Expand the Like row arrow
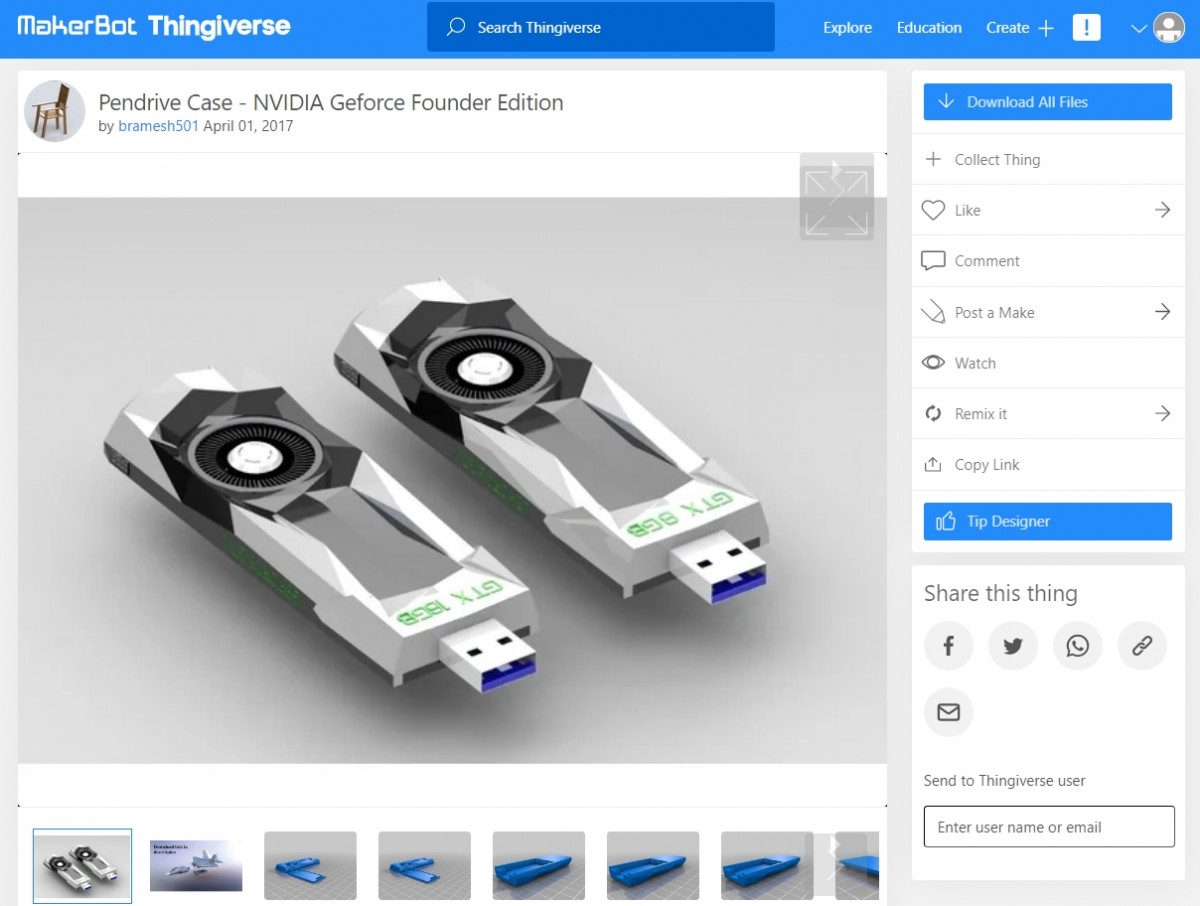 pos(1162,210)
